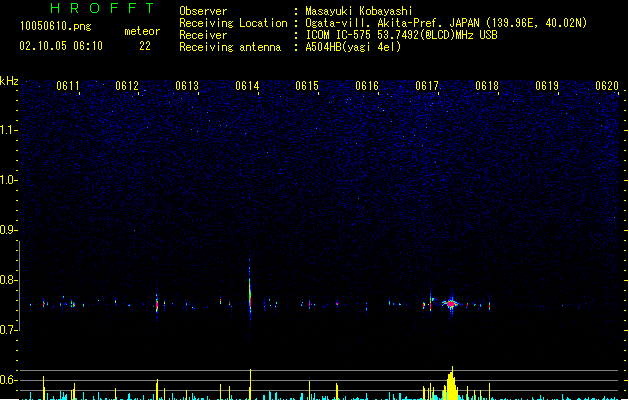Select the yellow intensity spike below 0614

[x=250, y=384]
